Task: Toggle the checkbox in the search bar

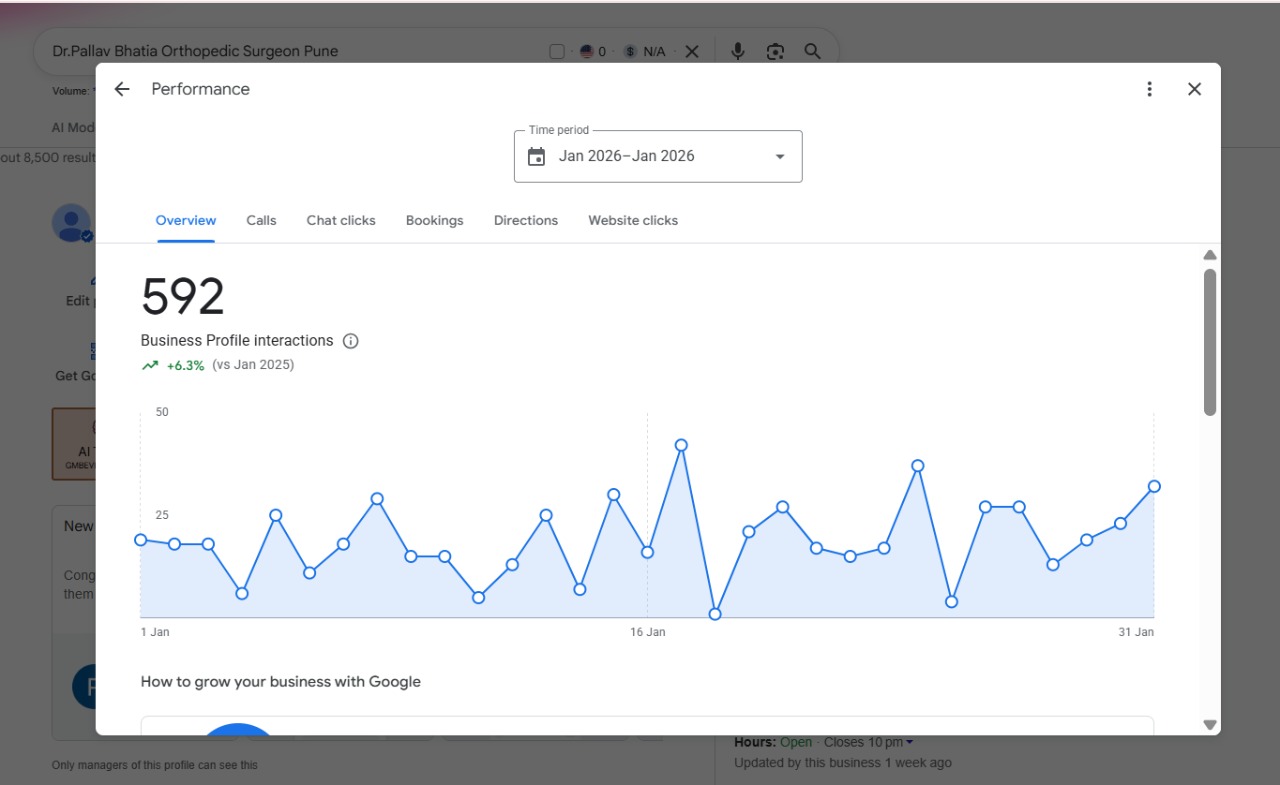Action: [x=557, y=51]
